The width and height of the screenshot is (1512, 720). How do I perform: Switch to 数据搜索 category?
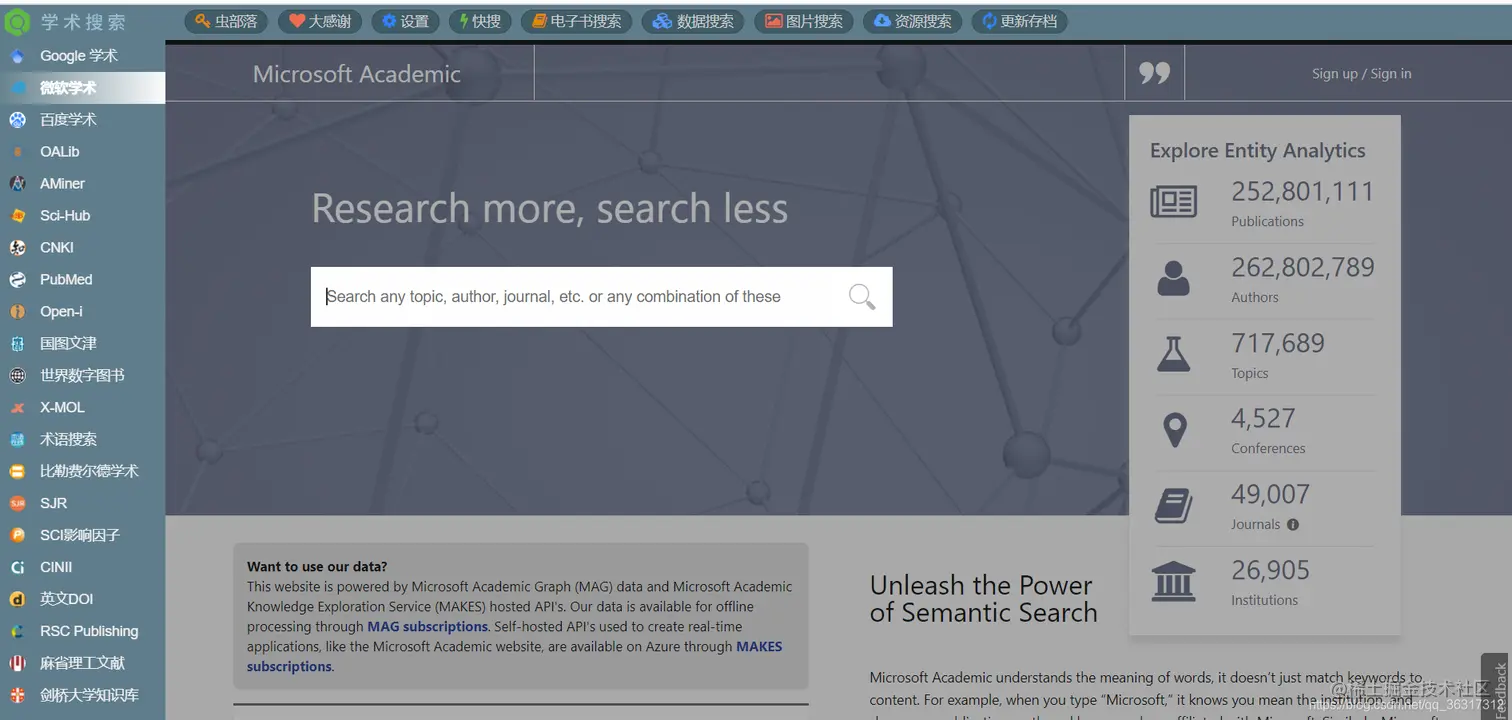(693, 21)
